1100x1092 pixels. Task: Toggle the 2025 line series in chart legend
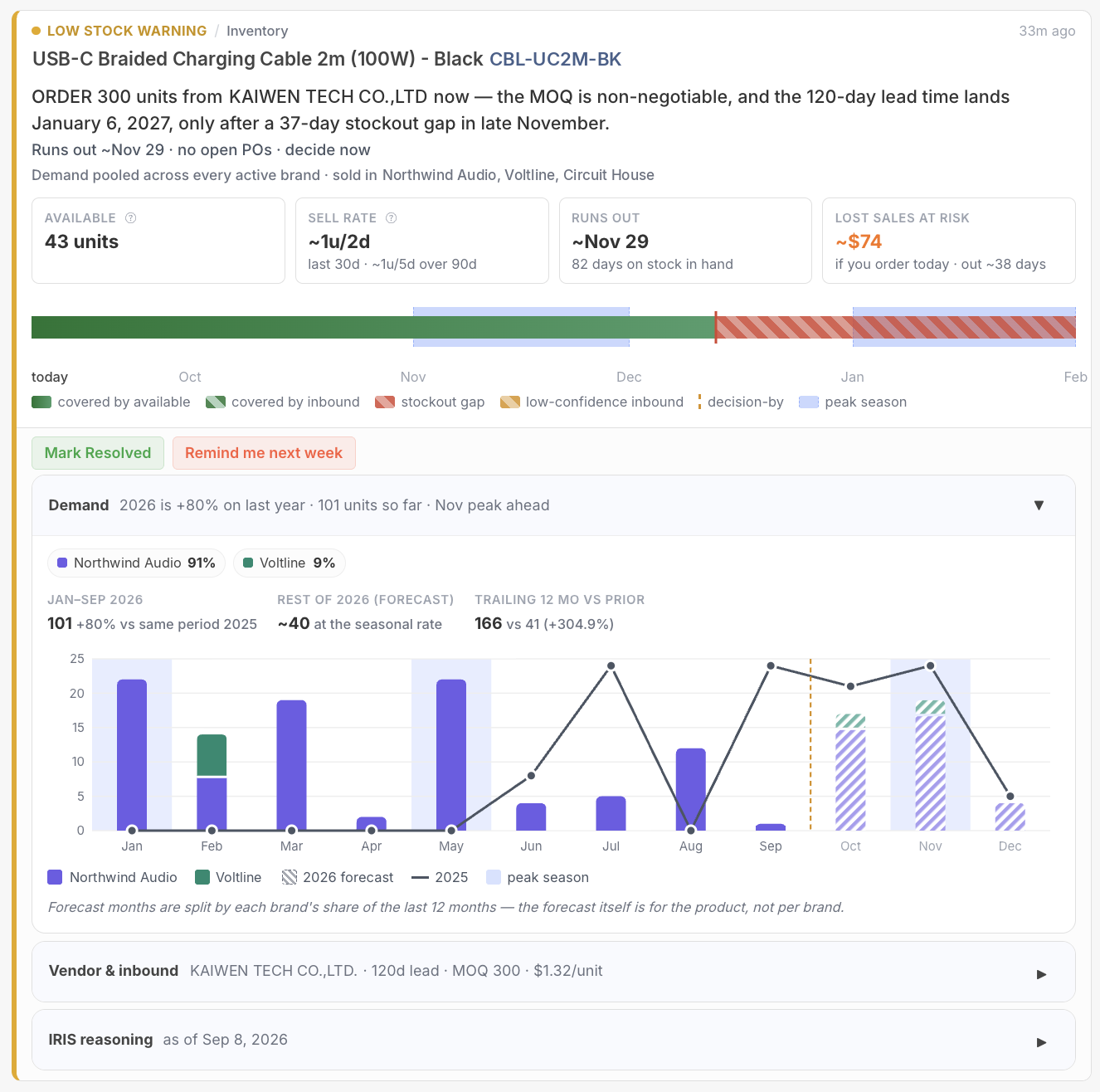[440, 877]
